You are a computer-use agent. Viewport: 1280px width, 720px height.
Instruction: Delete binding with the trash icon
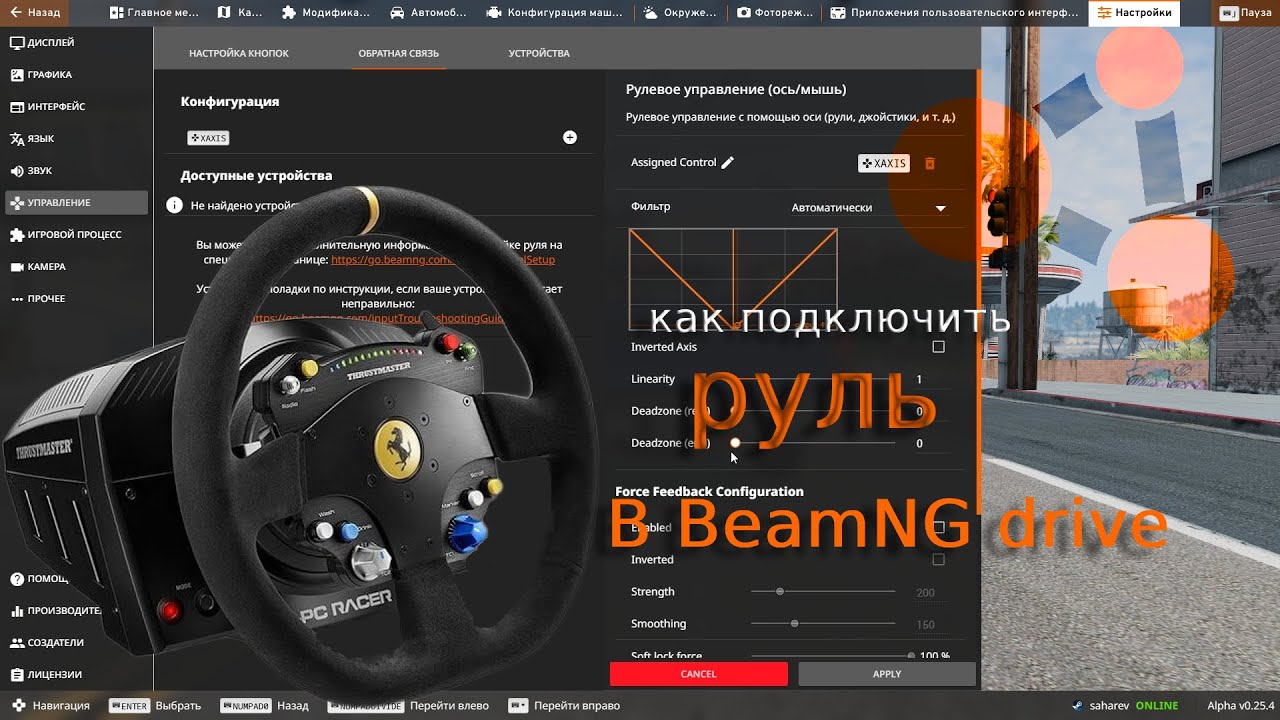coord(930,163)
